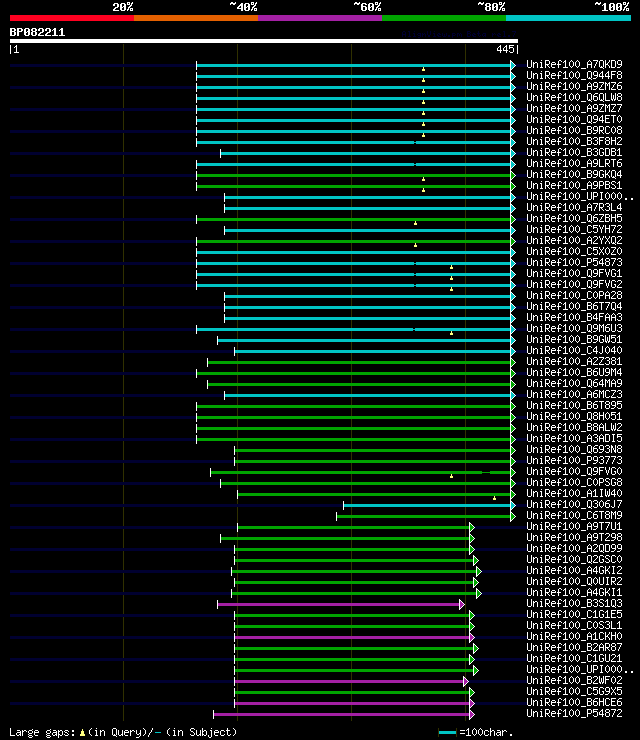Screen dimensions: 640x740
Task: Select the UniRef100_B3S1Q3 label
Action: (574, 604)
